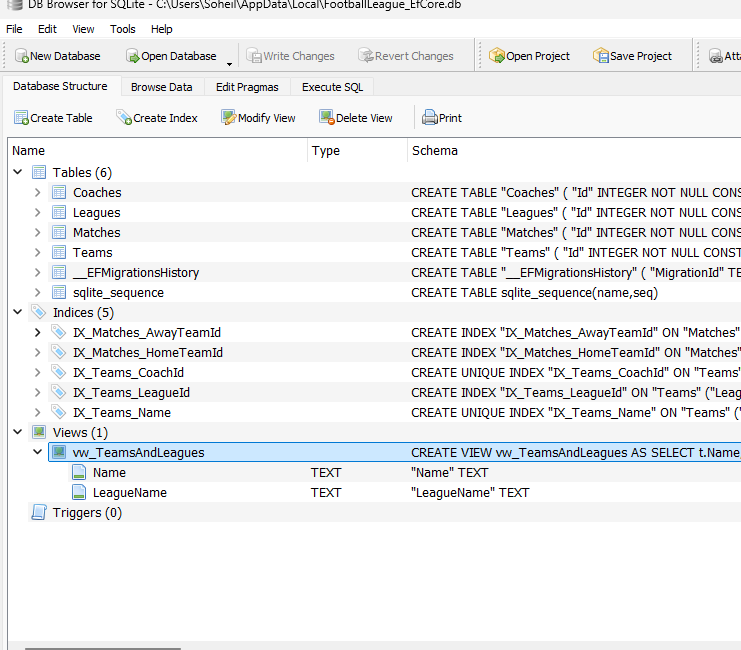Open the Tools menu
The image size is (741, 650).
pos(123,29)
